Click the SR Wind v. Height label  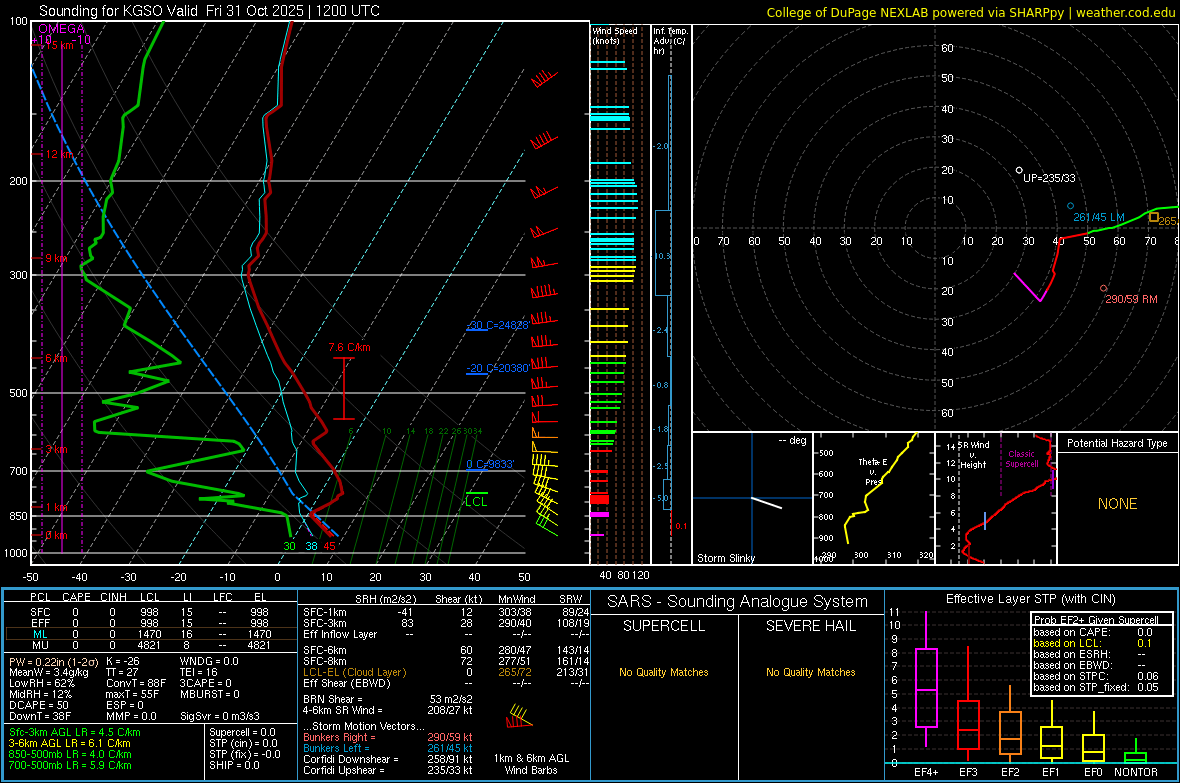point(973,455)
